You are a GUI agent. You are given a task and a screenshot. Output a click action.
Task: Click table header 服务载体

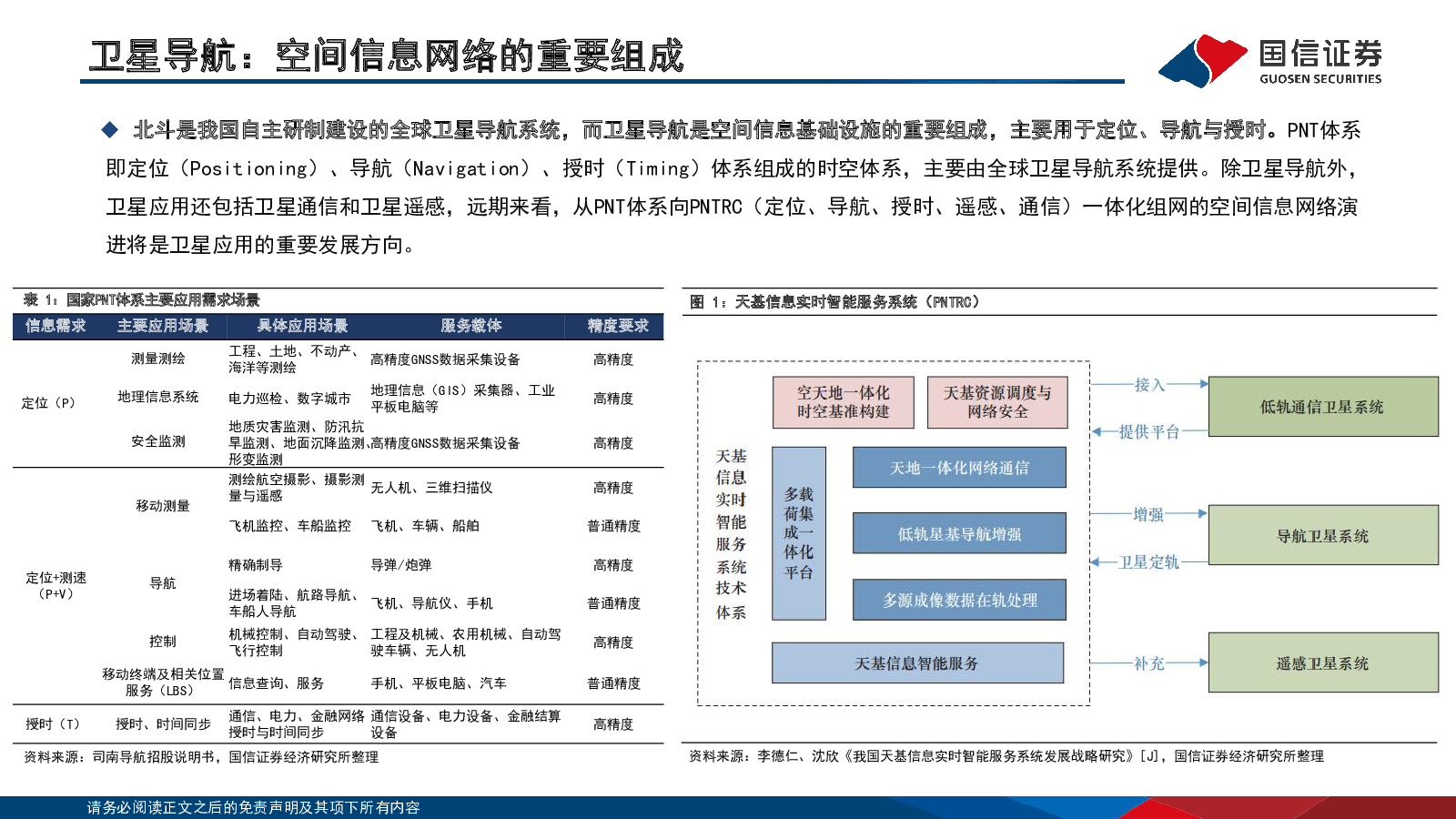click(x=471, y=326)
